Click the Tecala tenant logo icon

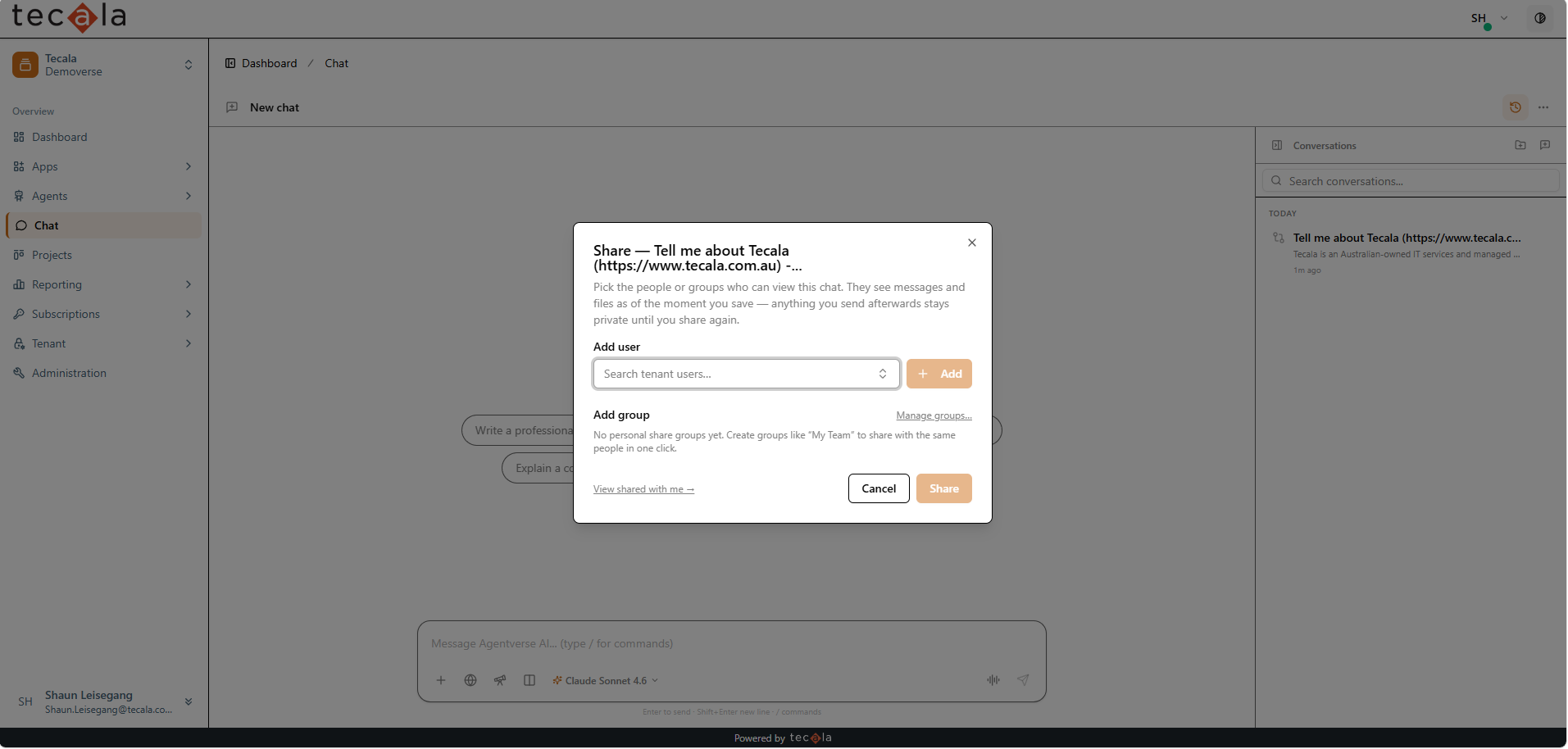(x=25, y=65)
